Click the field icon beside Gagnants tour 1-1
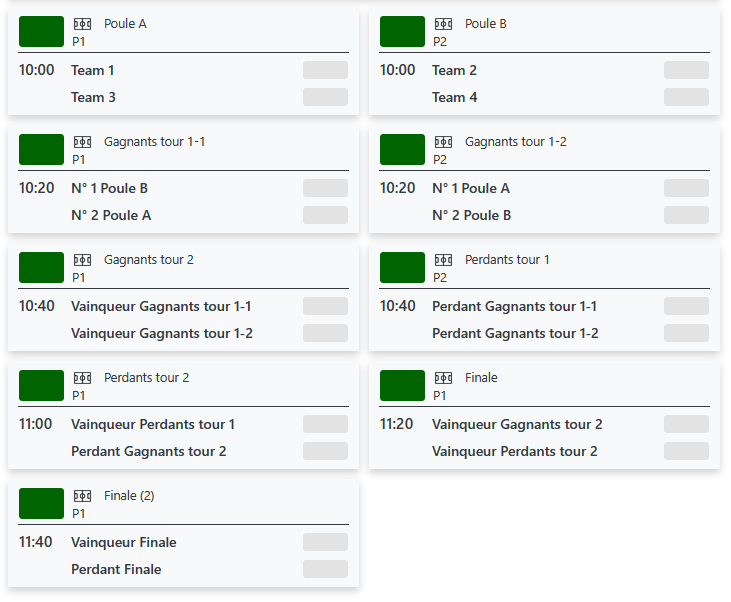 [82, 142]
